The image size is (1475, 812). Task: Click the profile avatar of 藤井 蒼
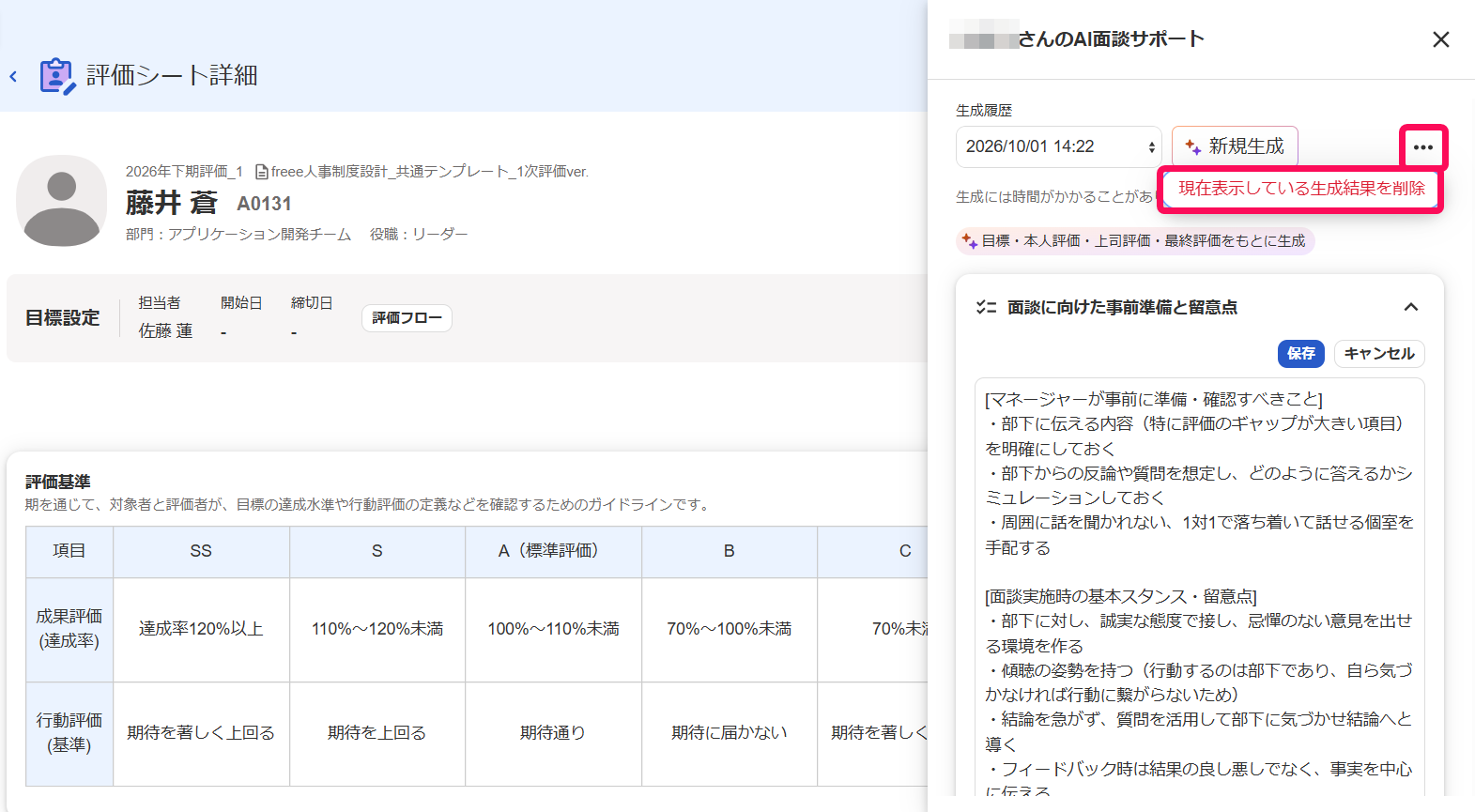coord(62,201)
